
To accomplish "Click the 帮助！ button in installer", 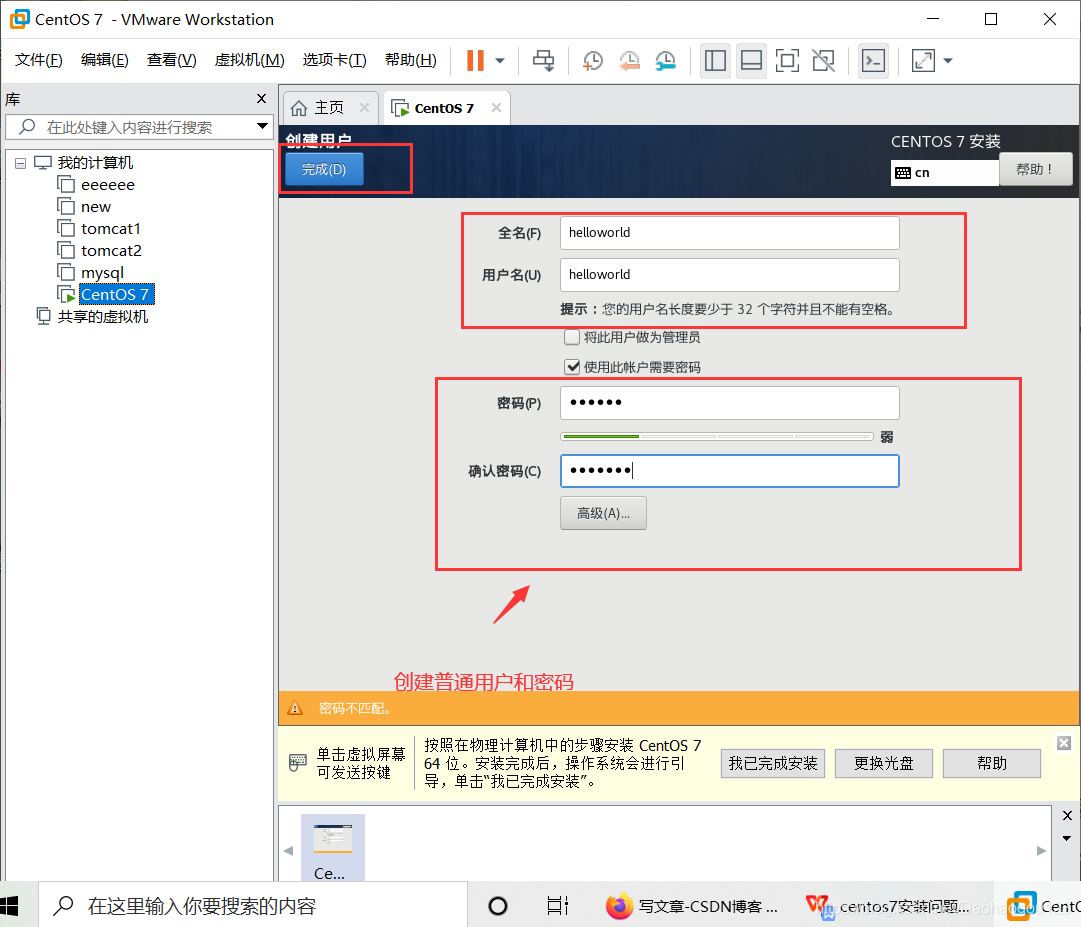I will 1035,170.
